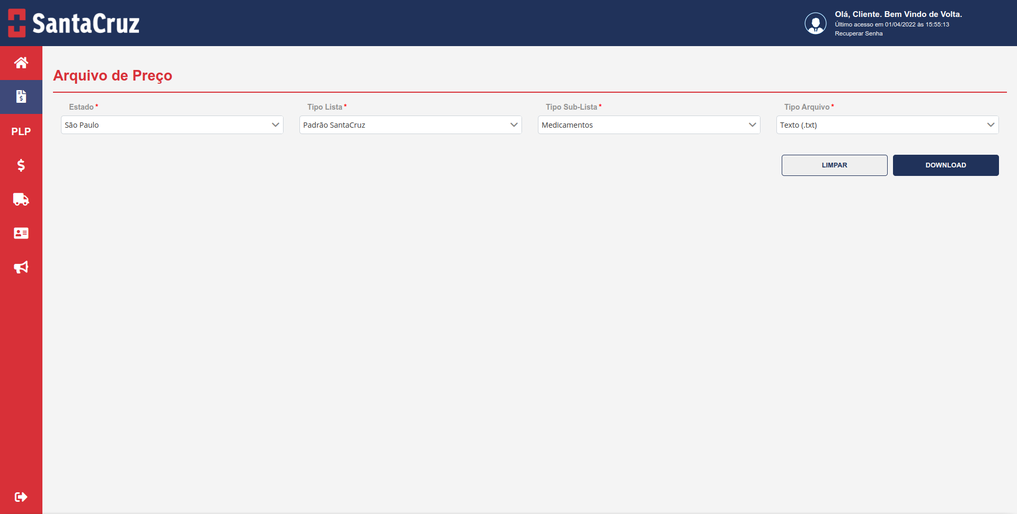Open the Tipo Arquivo Texto (.txt) dropdown

(x=887, y=125)
